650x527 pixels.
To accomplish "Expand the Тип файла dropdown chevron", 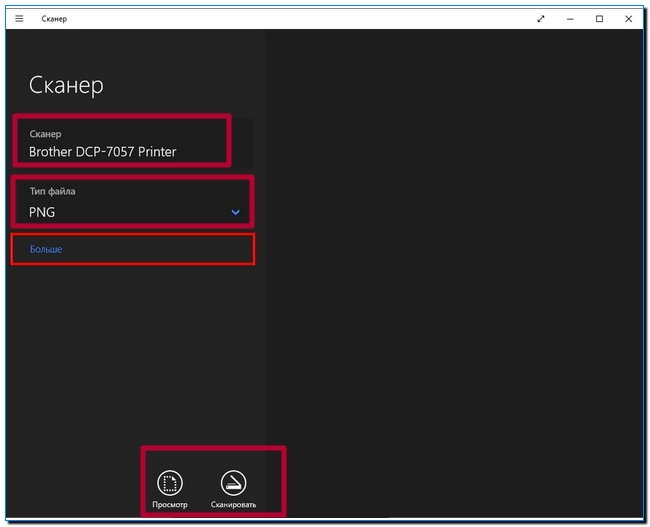I will coord(236,212).
